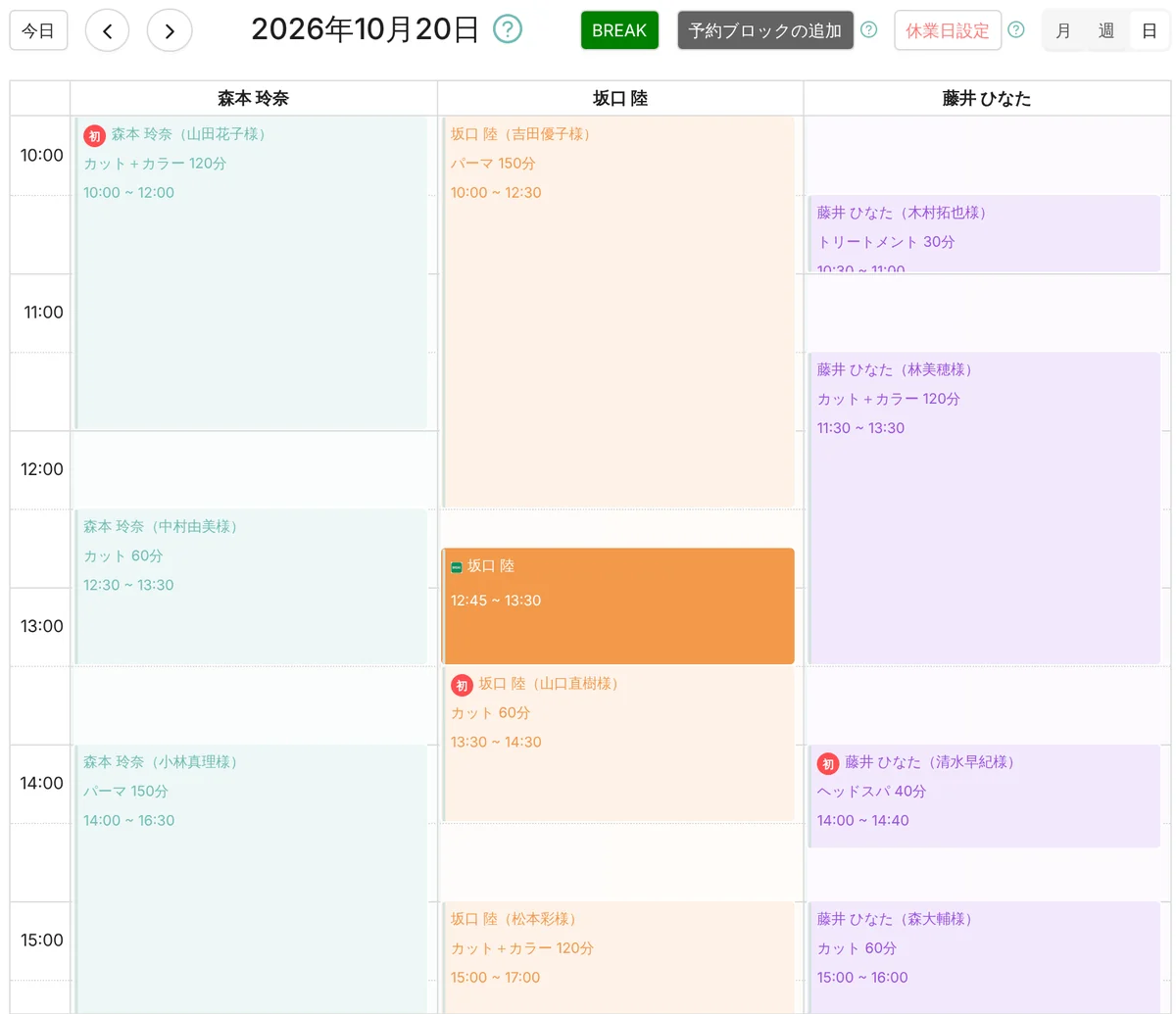This screenshot has width=1176, height=1014.
Task: Click the green BREAK button
Action: click(619, 30)
